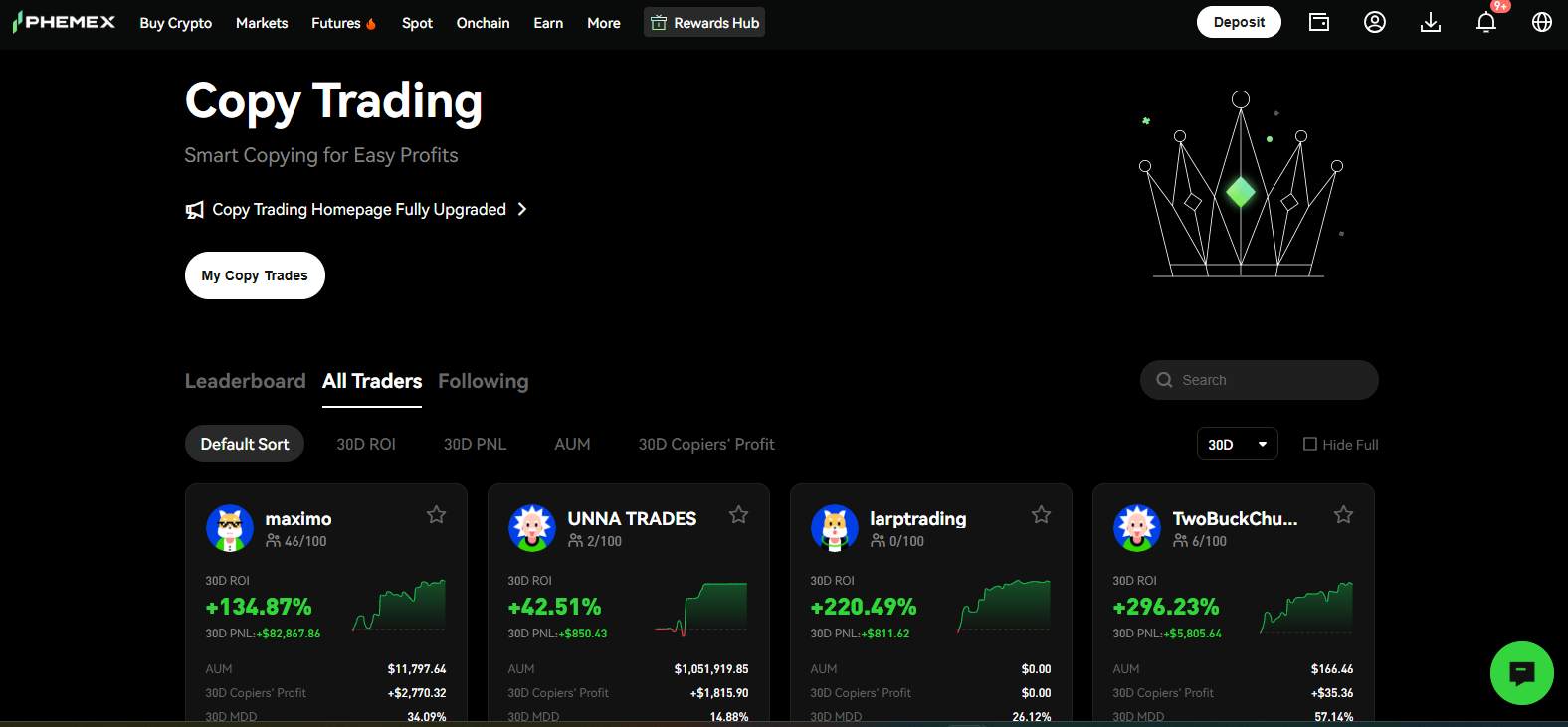Screen dimensions: 1568x727
Task: Click larptrading copiers count 0/100
Action: point(897,541)
